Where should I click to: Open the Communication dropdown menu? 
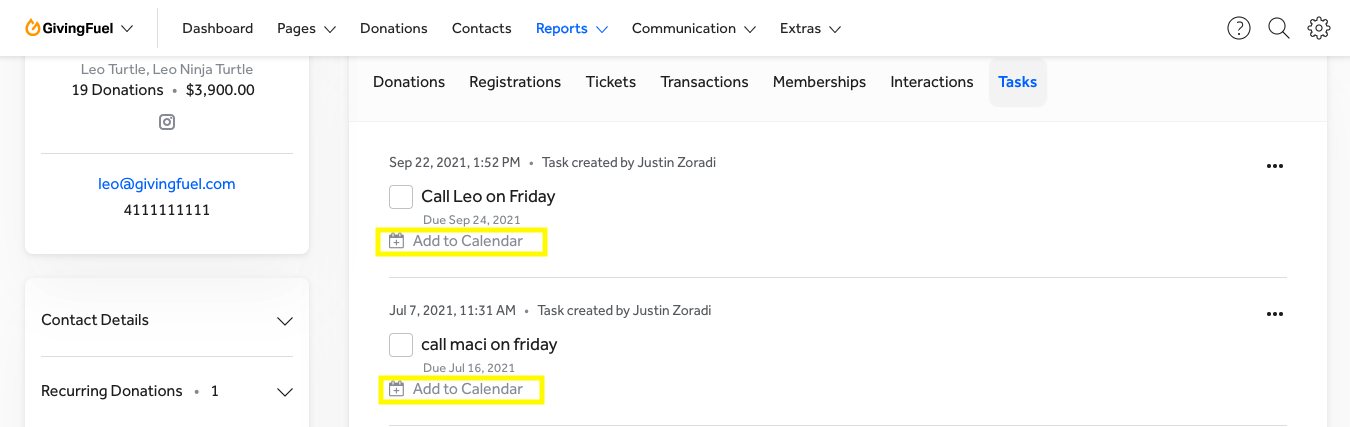(x=693, y=28)
